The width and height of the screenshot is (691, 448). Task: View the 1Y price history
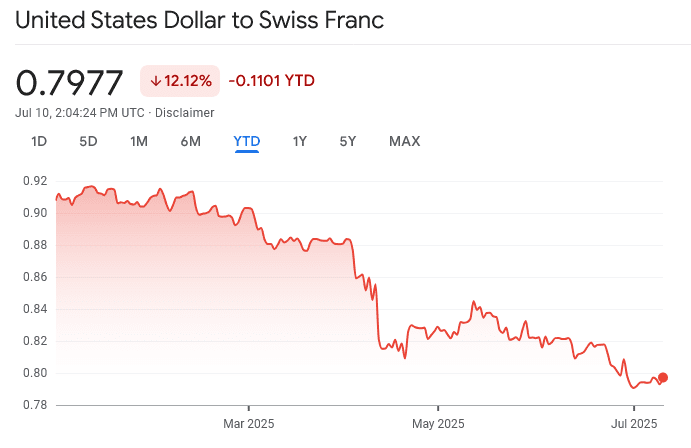tap(299, 141)
